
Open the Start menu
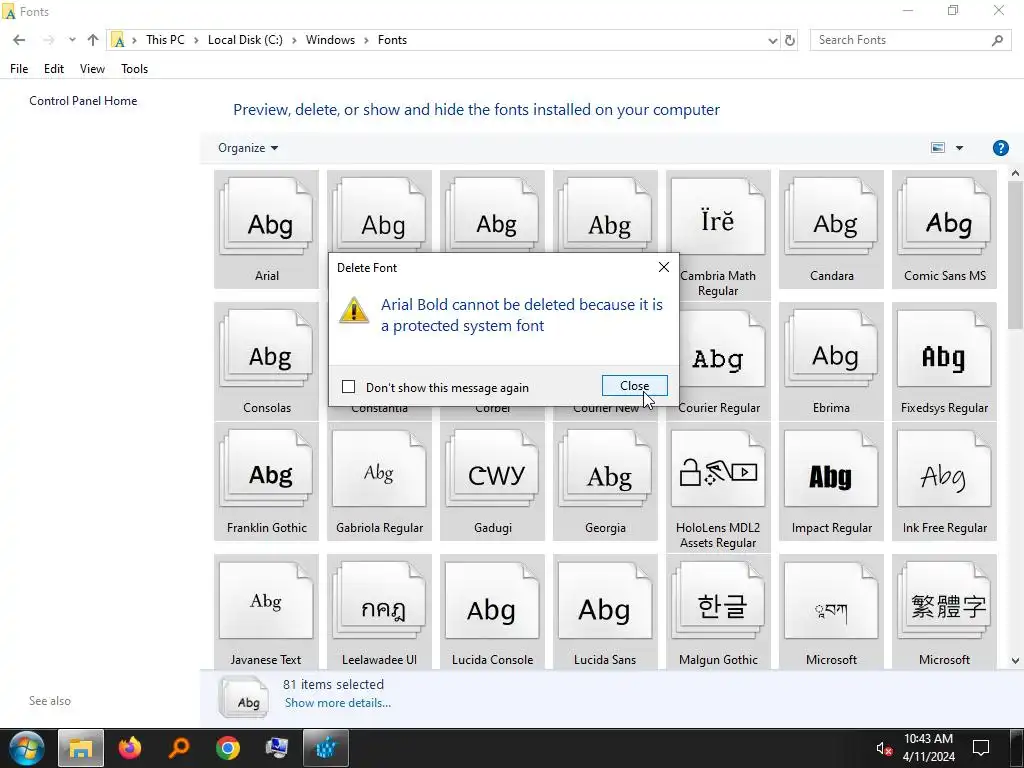pos(27,748)
